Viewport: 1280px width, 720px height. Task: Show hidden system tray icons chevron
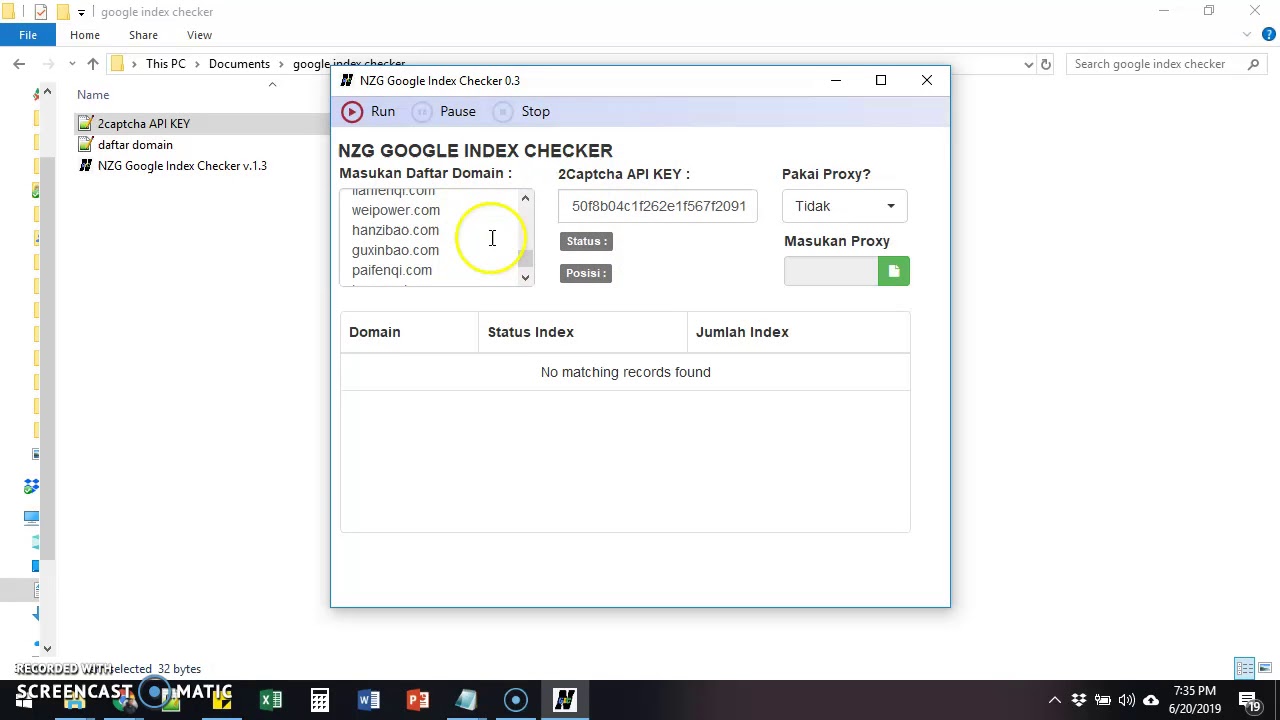coord(1055,700)
